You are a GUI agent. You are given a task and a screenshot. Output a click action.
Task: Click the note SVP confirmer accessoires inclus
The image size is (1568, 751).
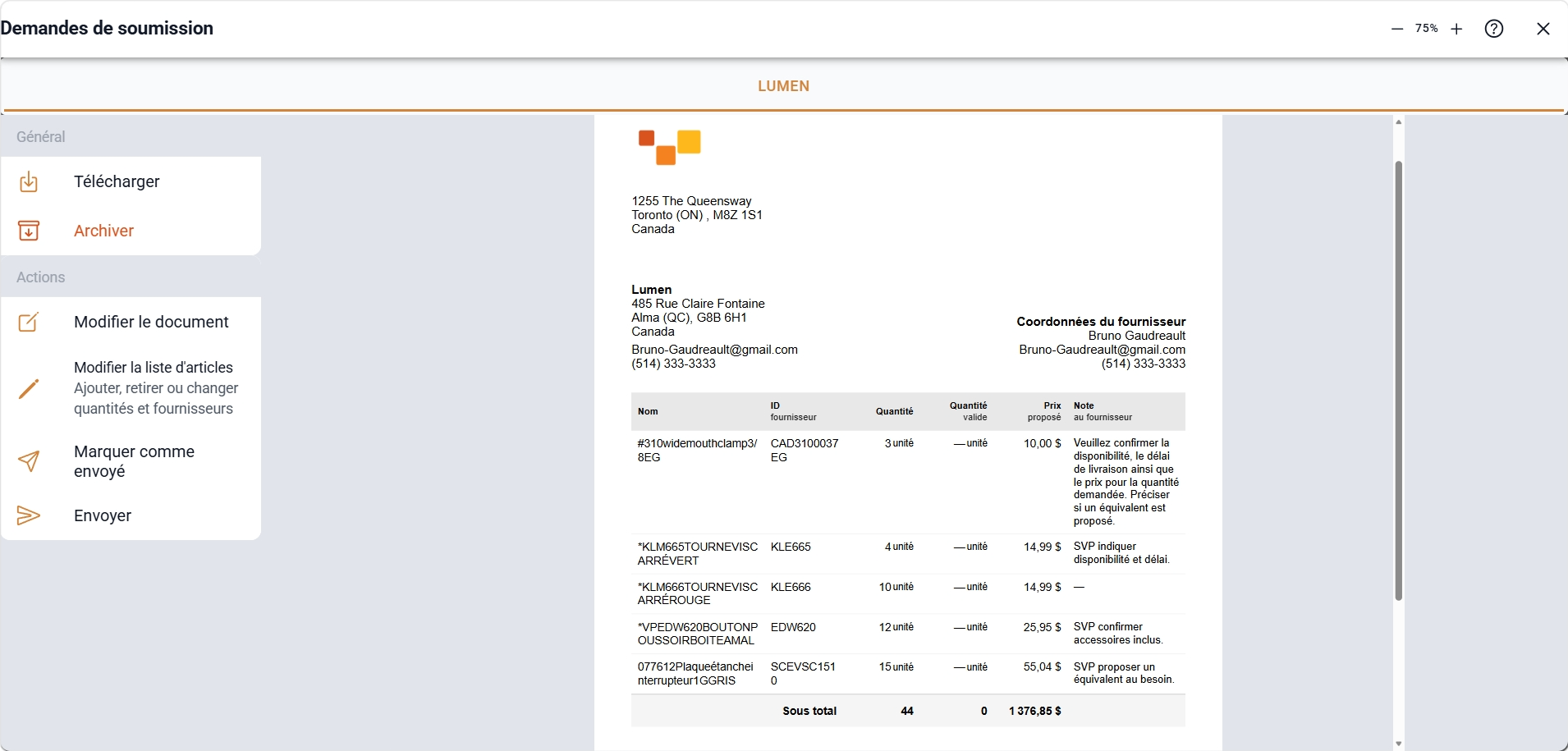[1118, 634]
